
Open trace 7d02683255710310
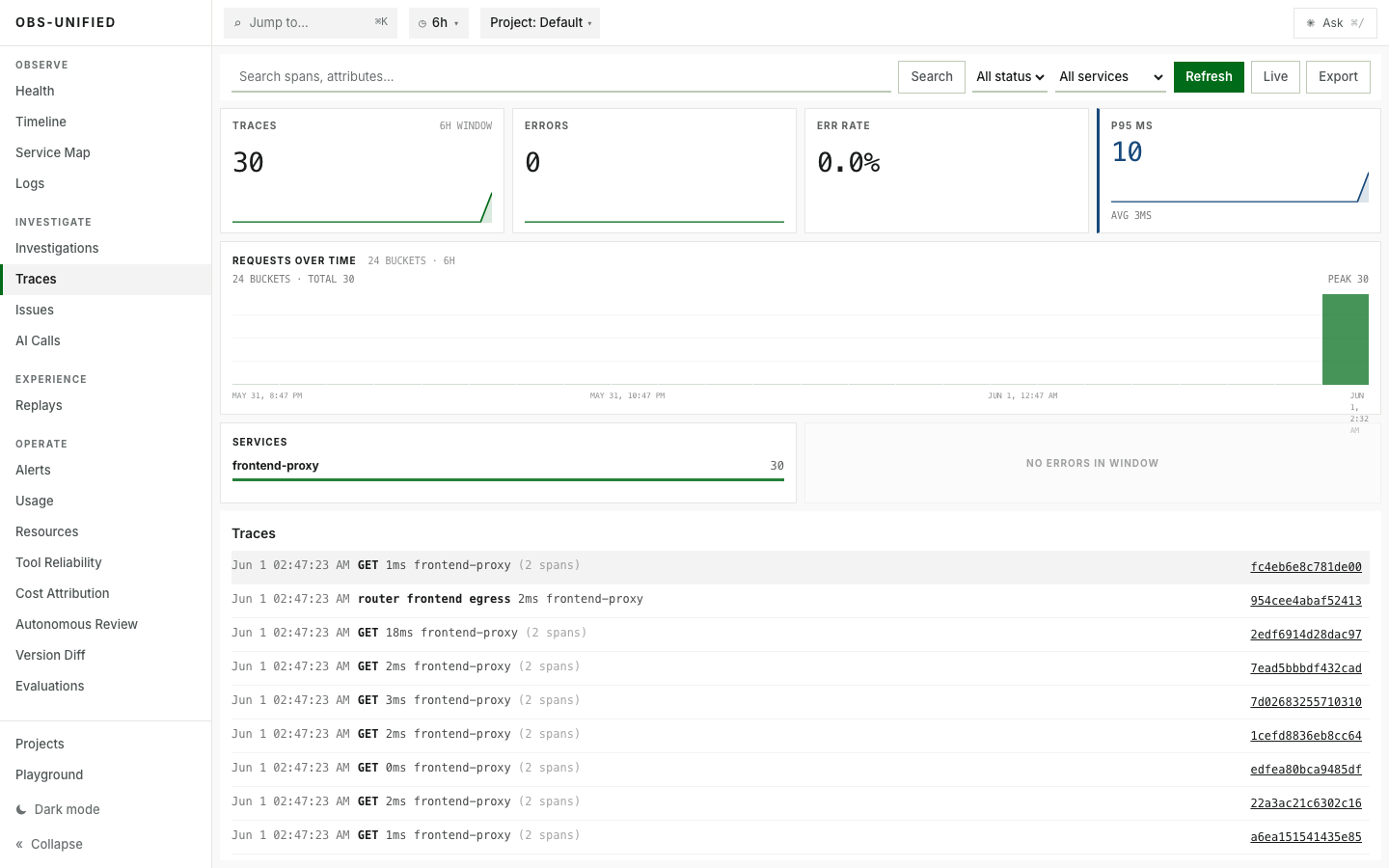click(1306, 702)
